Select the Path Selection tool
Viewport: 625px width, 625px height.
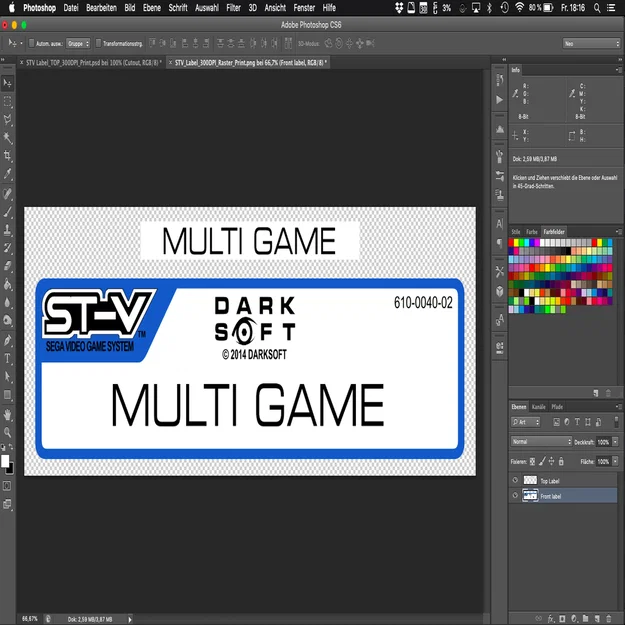(8, 376)
